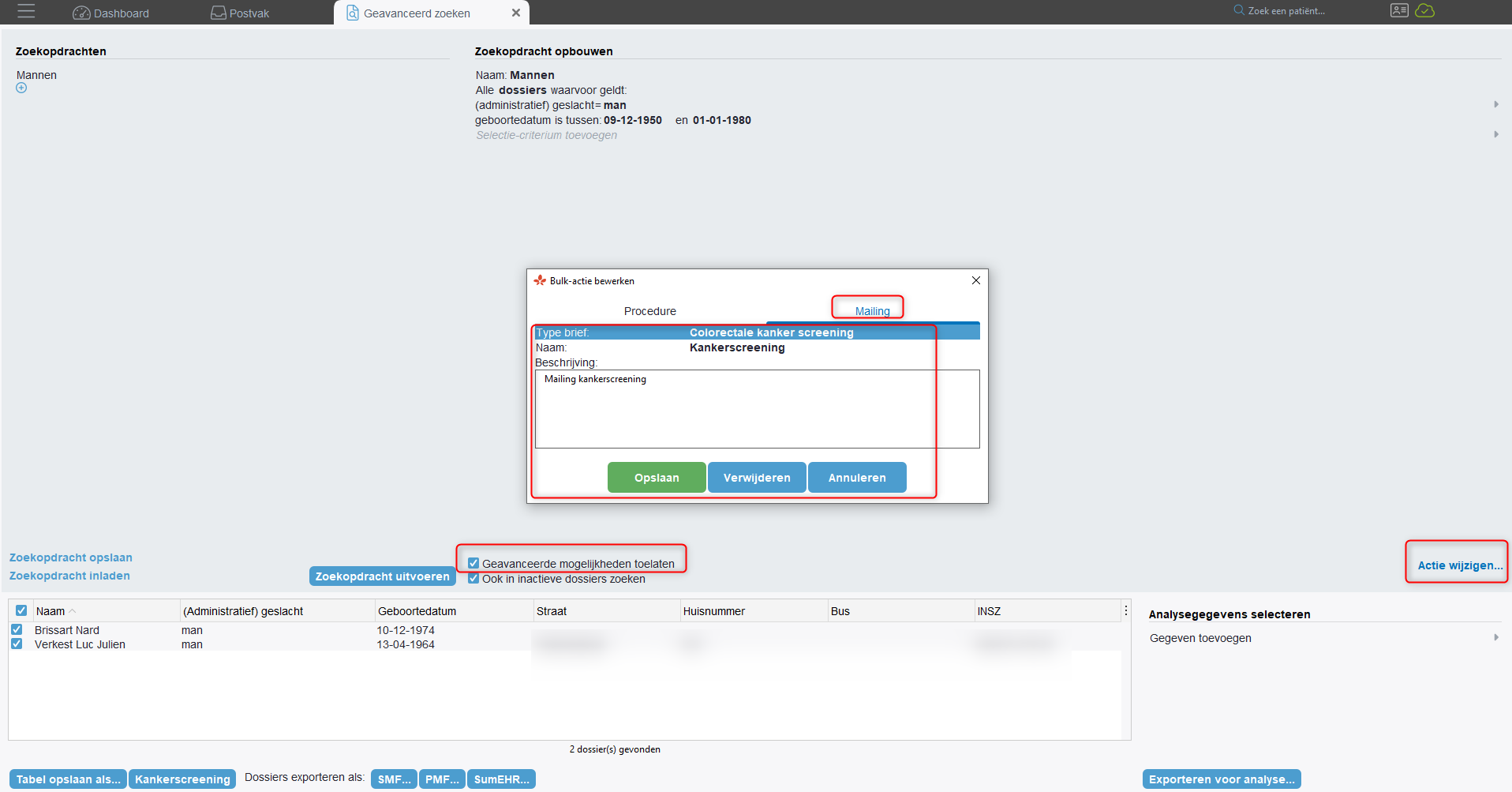This screenshot has height=792, width=1512.
Task: Open the hamburger main menu
Action: click(x=26, y=12)
